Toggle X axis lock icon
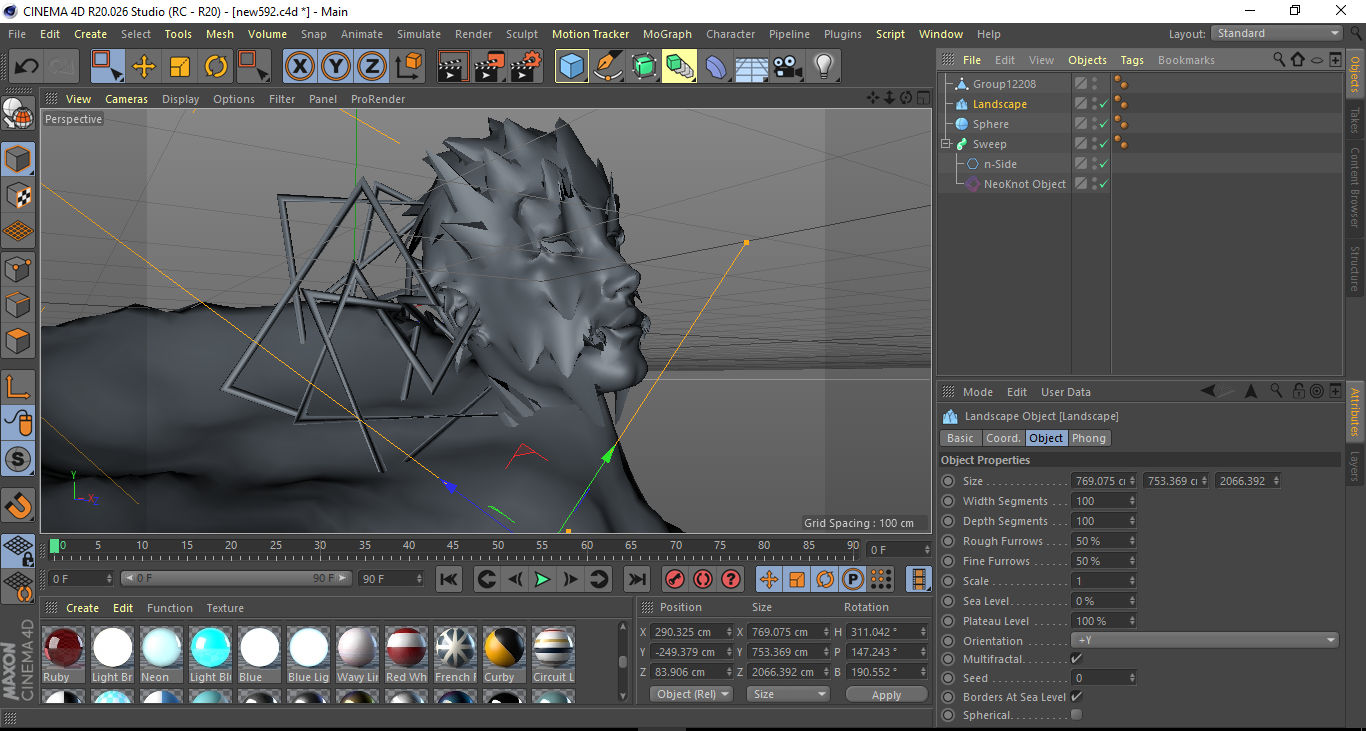The height and width of the screenshot is (731, 1366). [x=299, y=67]
